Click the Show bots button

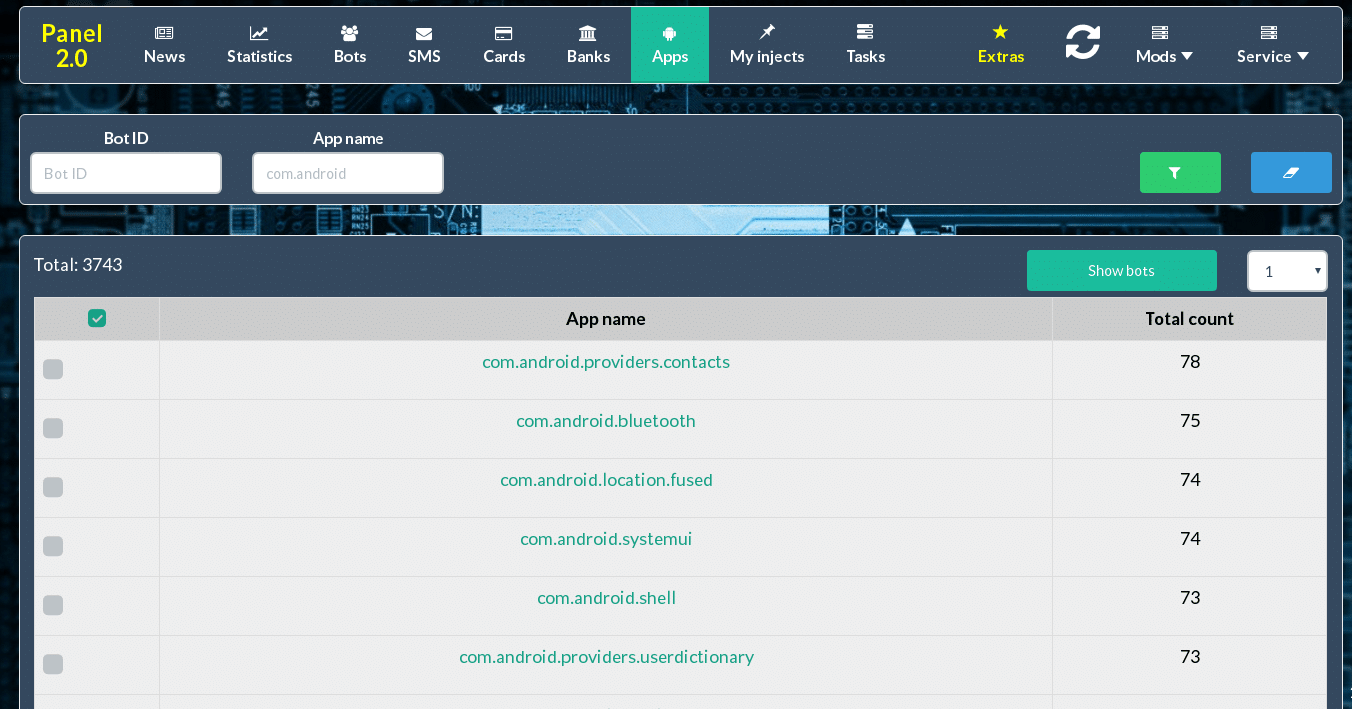point(1121,271)
